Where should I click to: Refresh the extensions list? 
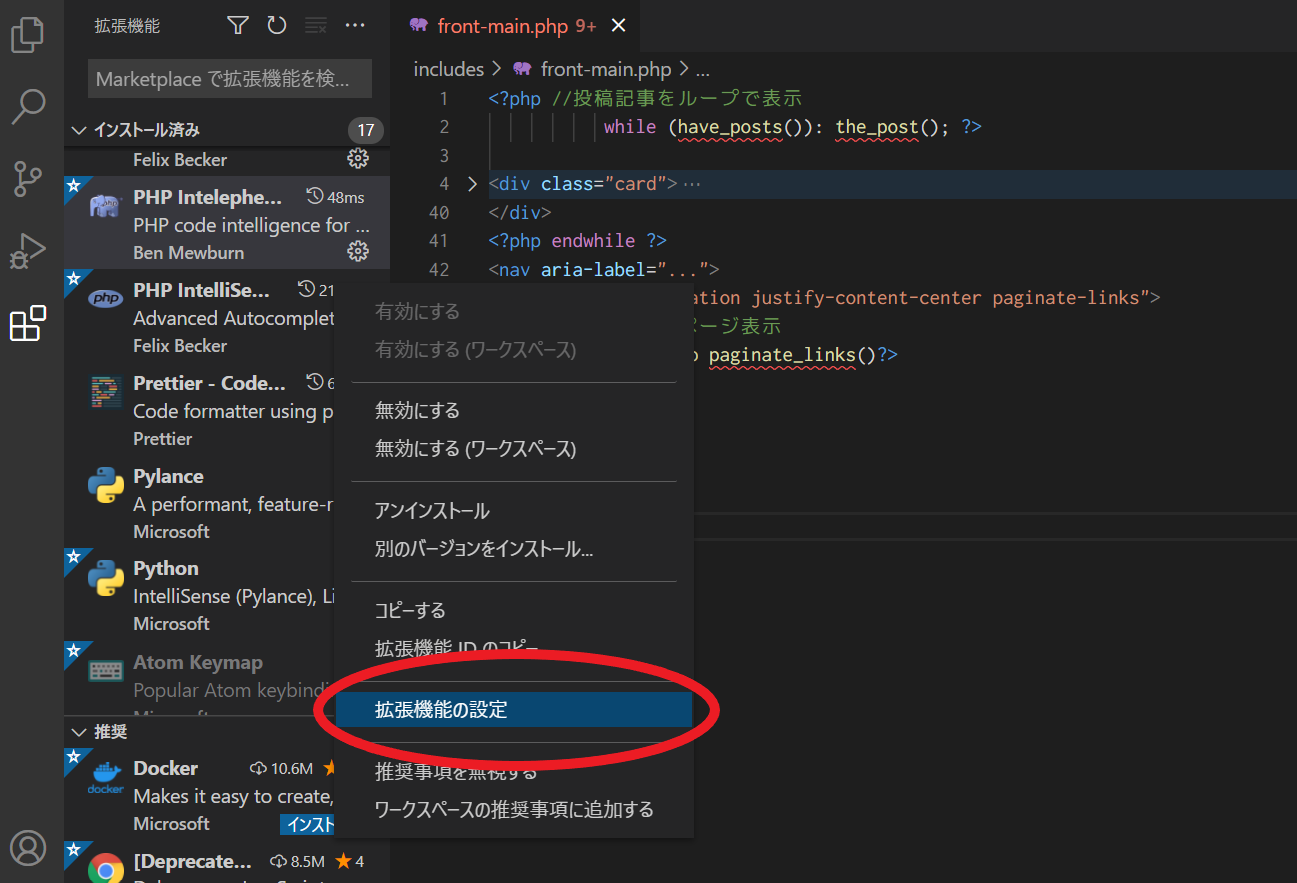(276, 26)
